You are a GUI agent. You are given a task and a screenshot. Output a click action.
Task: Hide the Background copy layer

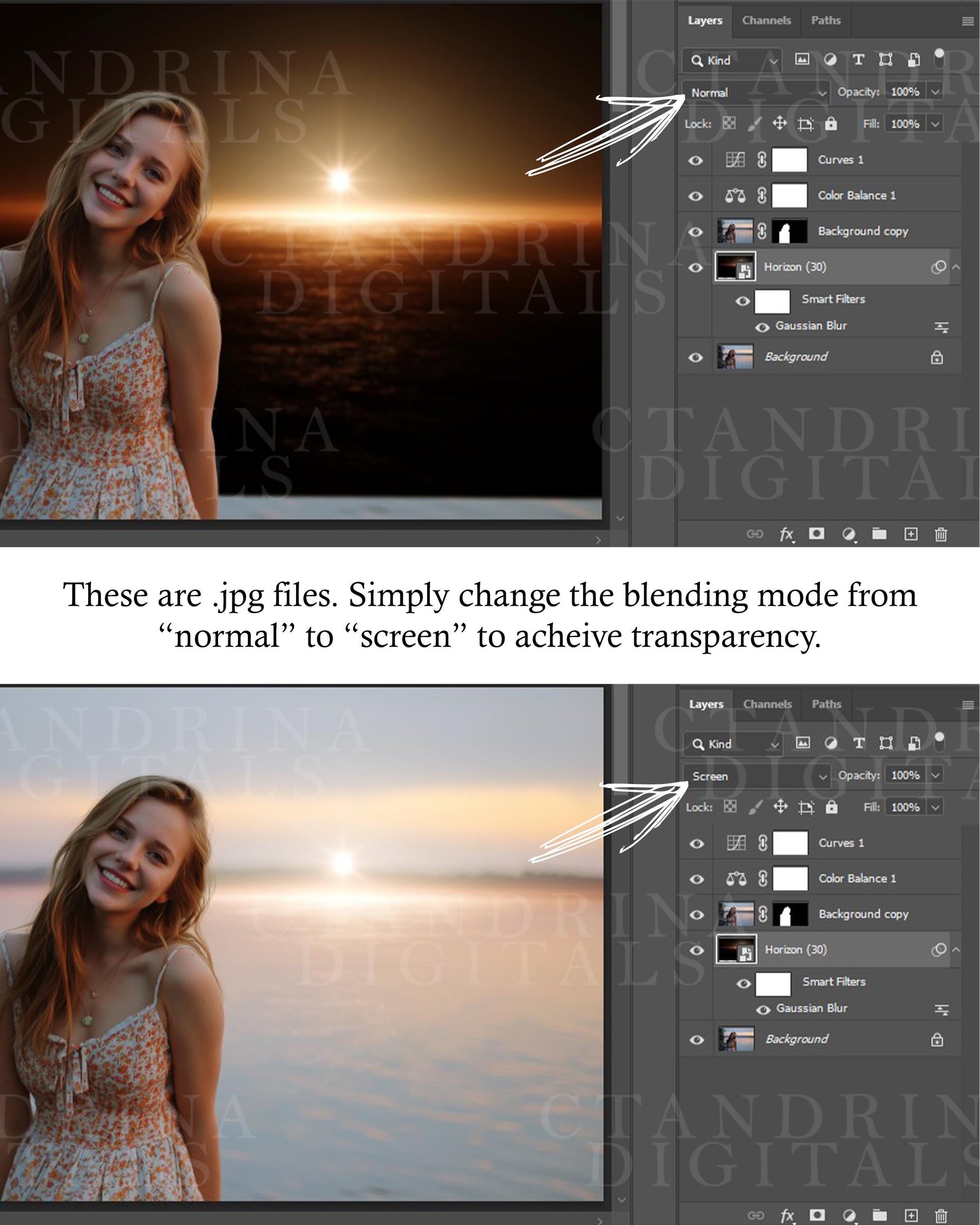(x=696, y=231)
